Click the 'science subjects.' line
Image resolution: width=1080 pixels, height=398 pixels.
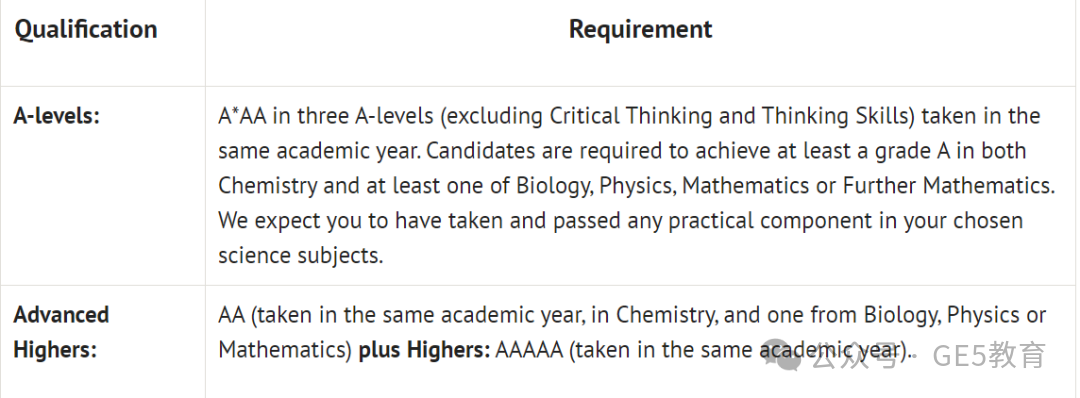[x=300, y=255]
